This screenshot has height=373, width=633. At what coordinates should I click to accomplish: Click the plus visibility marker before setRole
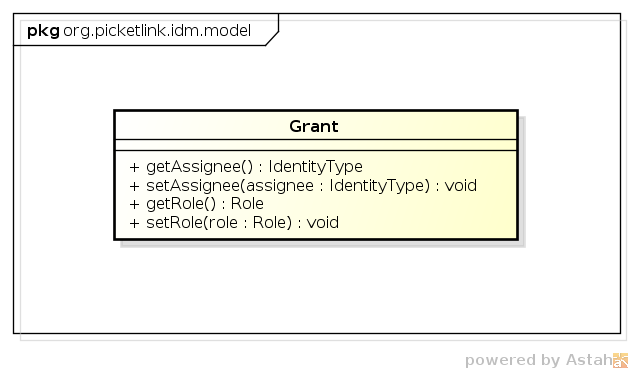(134, 223)
